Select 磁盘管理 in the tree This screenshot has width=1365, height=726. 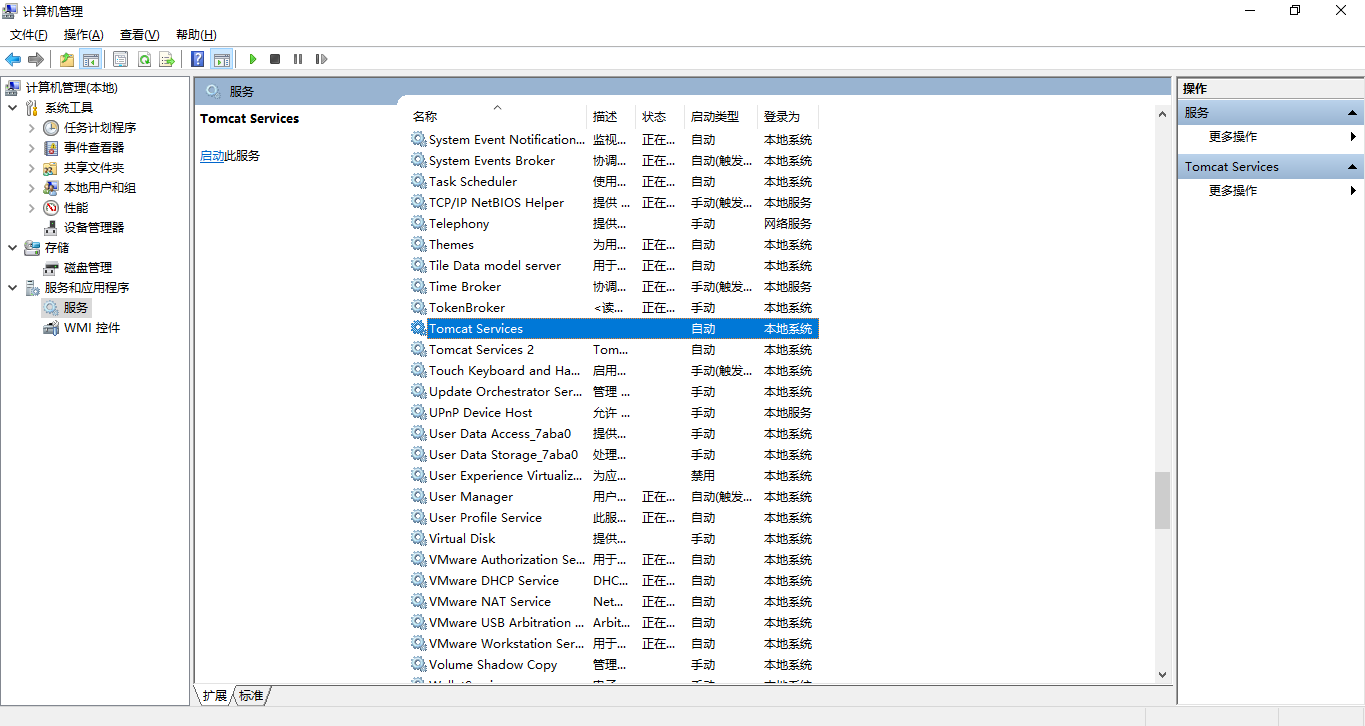pyautogui.click(x=88, y=268)
